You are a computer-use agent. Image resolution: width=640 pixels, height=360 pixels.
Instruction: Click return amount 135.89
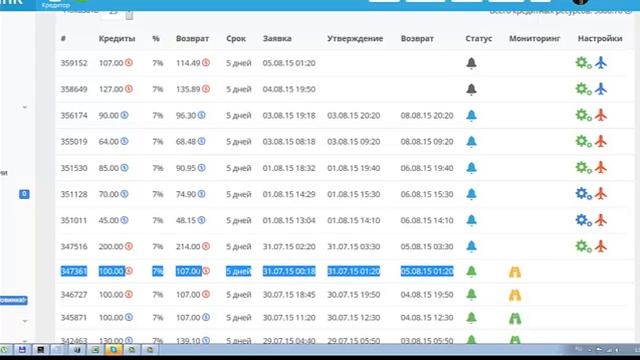tap(188, 89)
